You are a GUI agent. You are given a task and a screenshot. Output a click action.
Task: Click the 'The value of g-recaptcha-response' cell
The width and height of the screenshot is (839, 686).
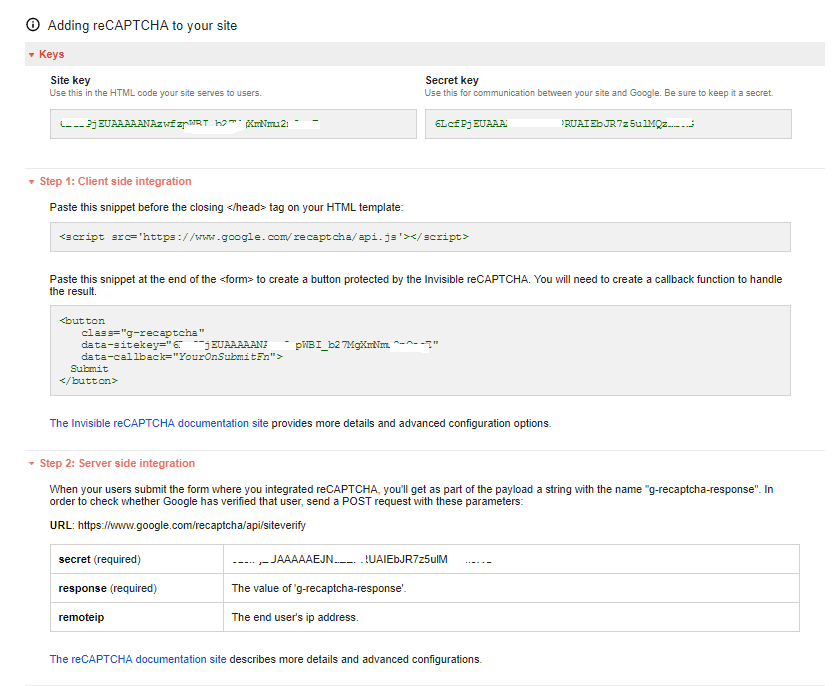319,588
